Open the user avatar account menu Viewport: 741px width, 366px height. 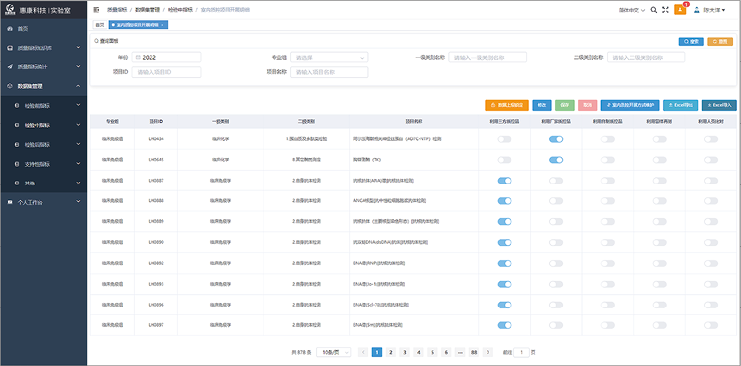[709, 9]
